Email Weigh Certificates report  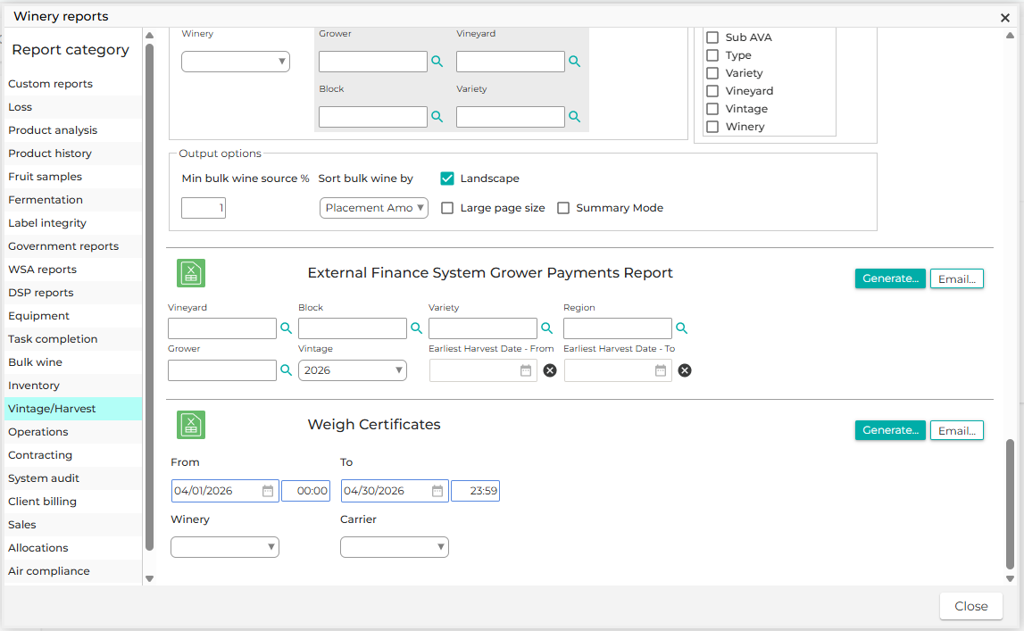point(957,430)
